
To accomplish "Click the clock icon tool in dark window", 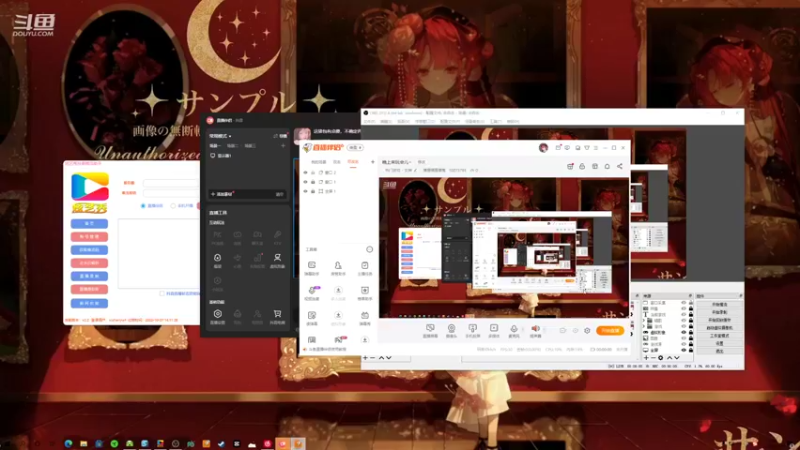I will click(x=217, y=281).
